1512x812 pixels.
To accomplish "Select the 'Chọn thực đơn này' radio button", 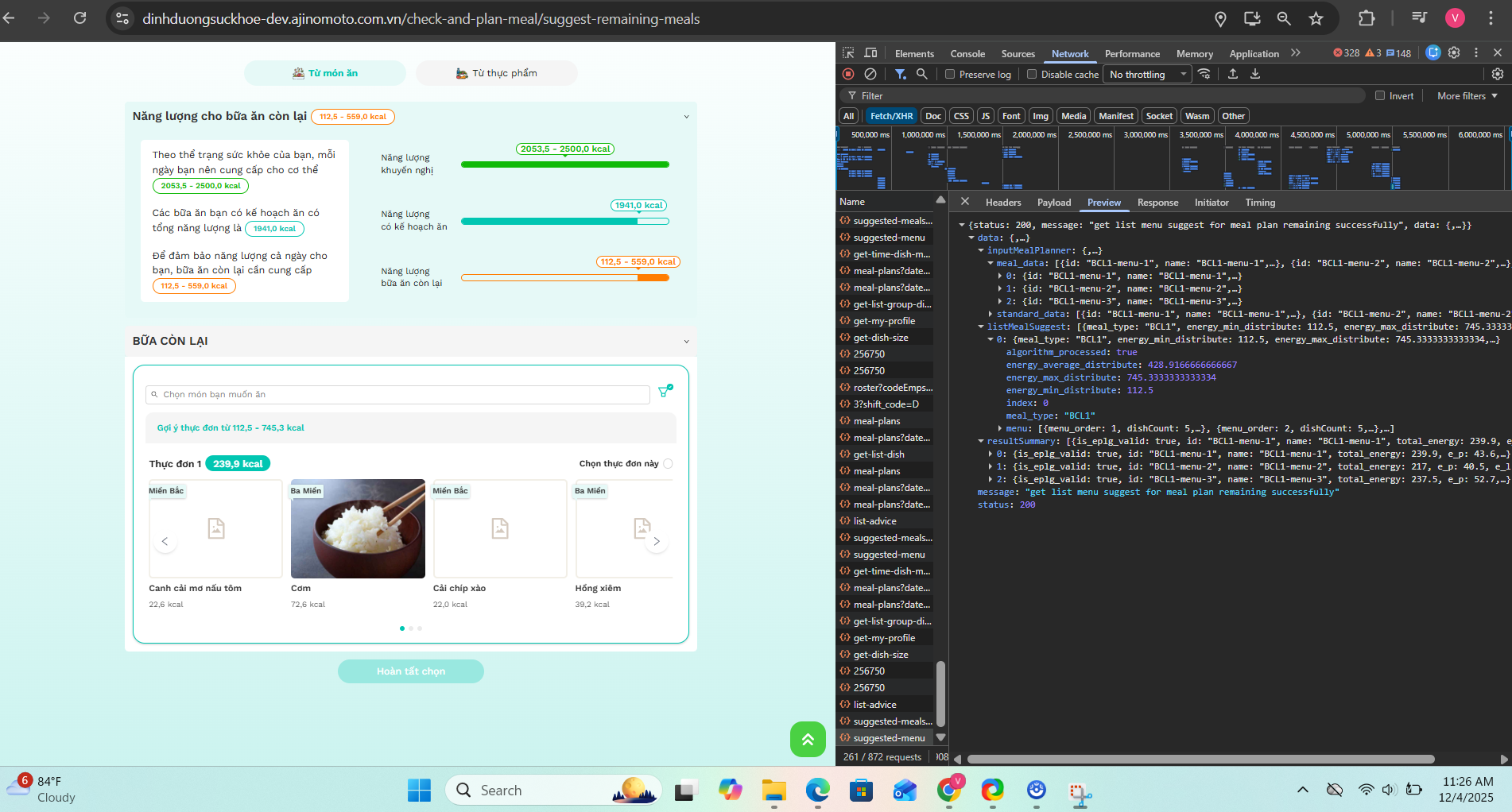I will [x=668, y=464].
